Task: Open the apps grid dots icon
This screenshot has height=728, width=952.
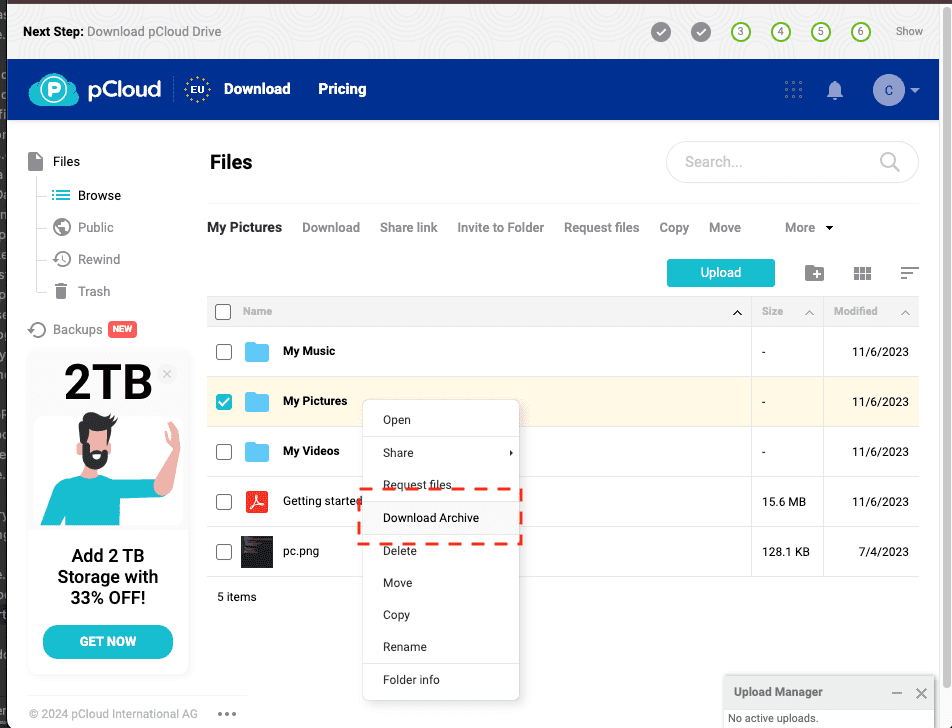Action: click(793, 89)
